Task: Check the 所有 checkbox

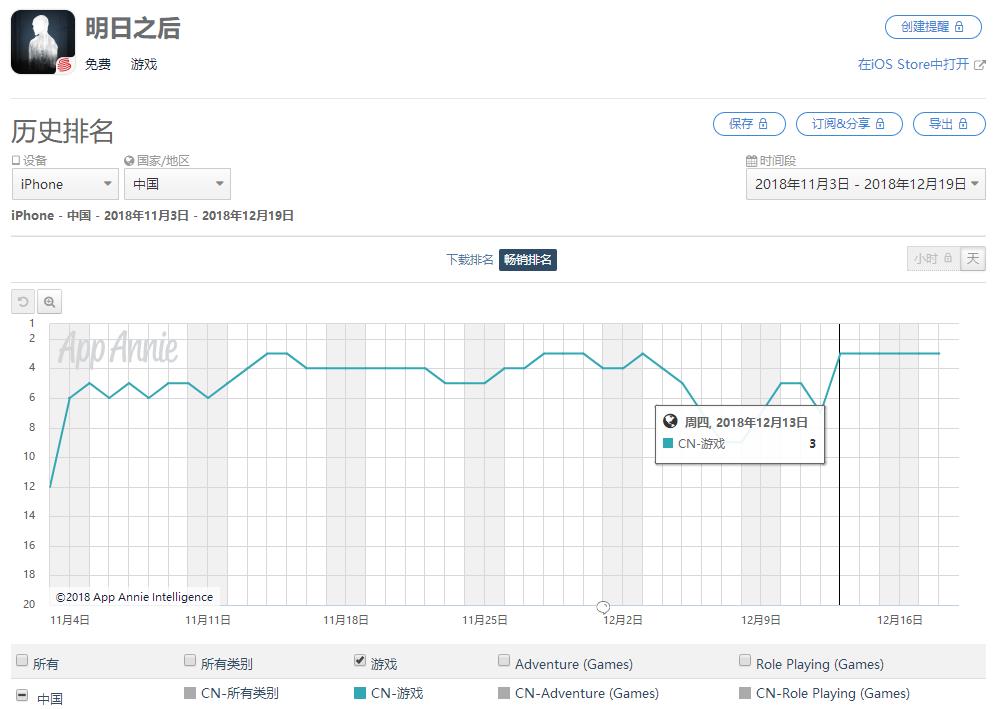Action: (x=22, y=661)
